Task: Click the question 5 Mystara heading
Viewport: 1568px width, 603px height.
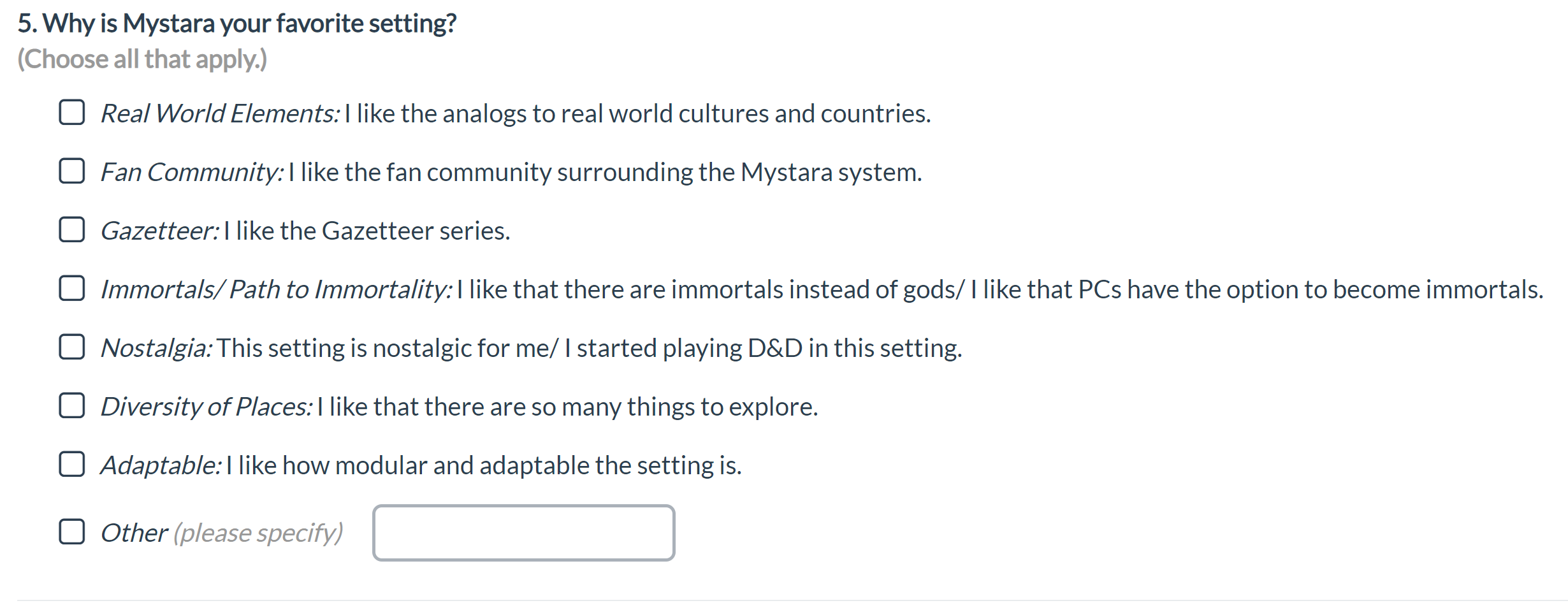Action: (237, 23)
